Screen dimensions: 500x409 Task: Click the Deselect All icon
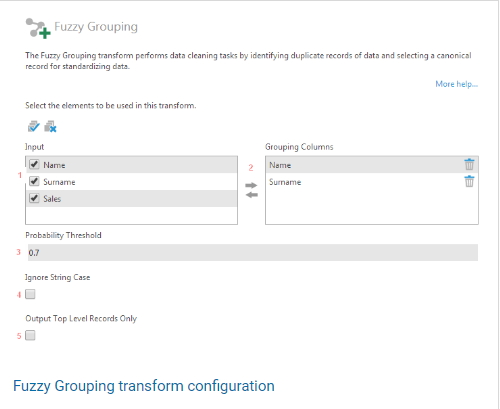[x=50, y=127]
